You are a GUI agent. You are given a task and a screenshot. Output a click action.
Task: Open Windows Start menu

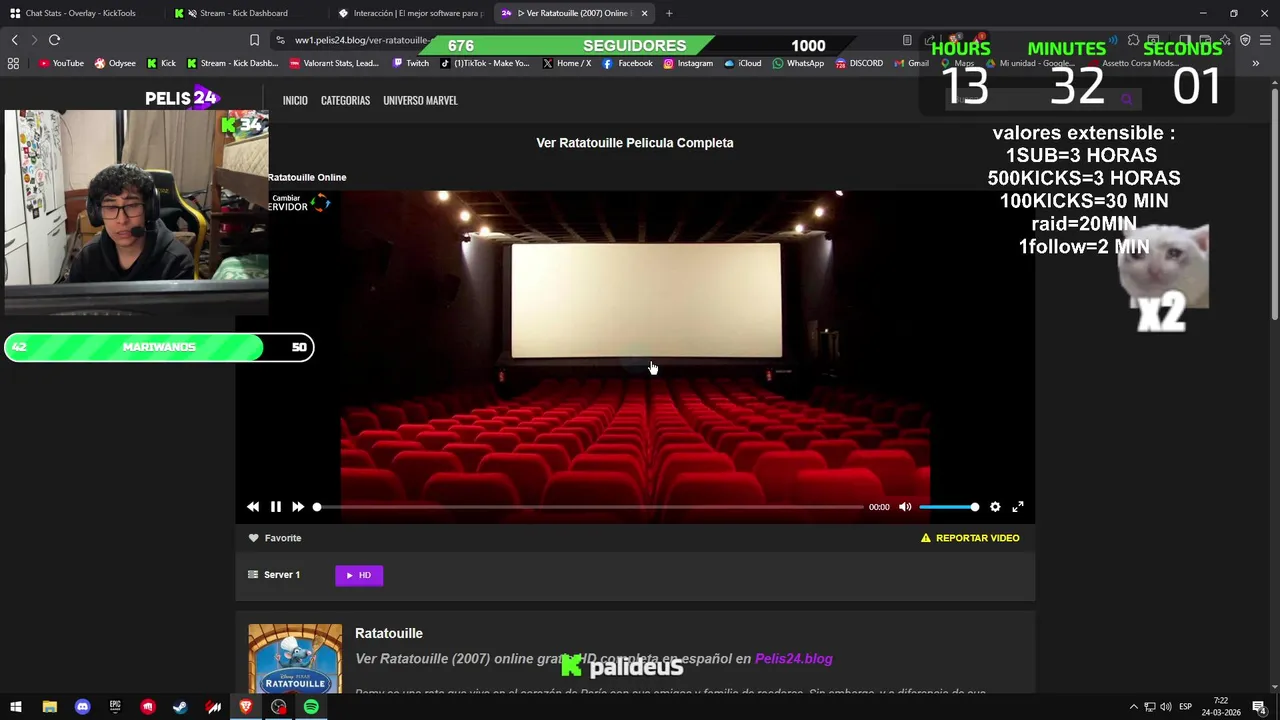[15, 707]
